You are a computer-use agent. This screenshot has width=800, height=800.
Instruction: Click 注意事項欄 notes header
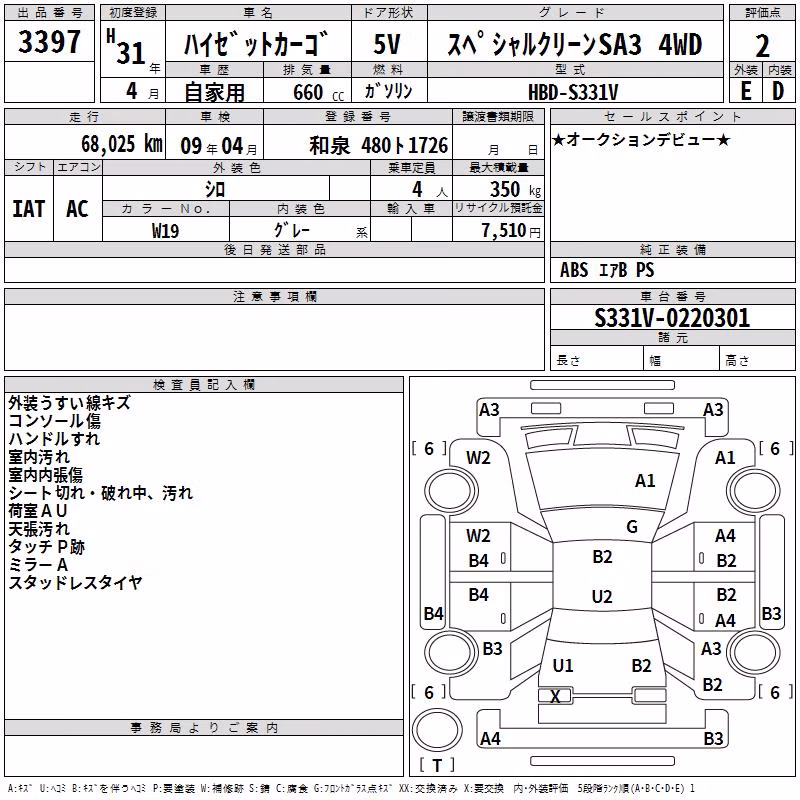[274, 296]
